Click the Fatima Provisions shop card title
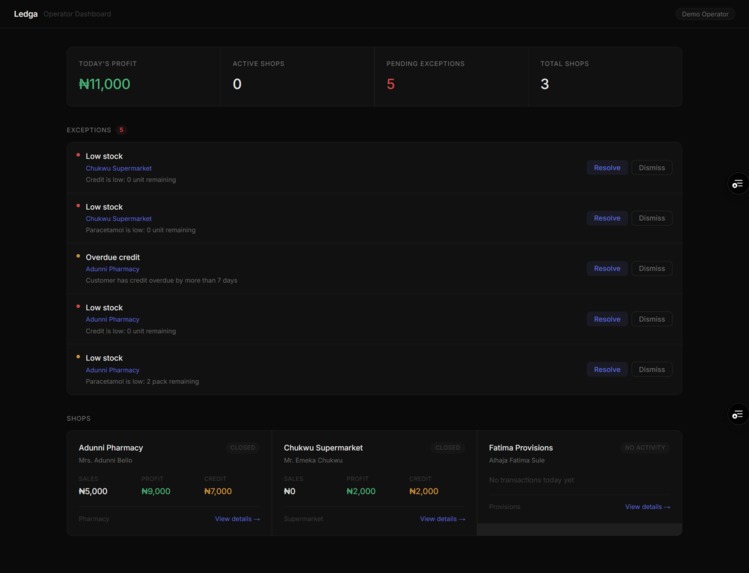Image resolution: width=749 pixels, height=573 pixels. pyautogui.click(x=521, y=448)
